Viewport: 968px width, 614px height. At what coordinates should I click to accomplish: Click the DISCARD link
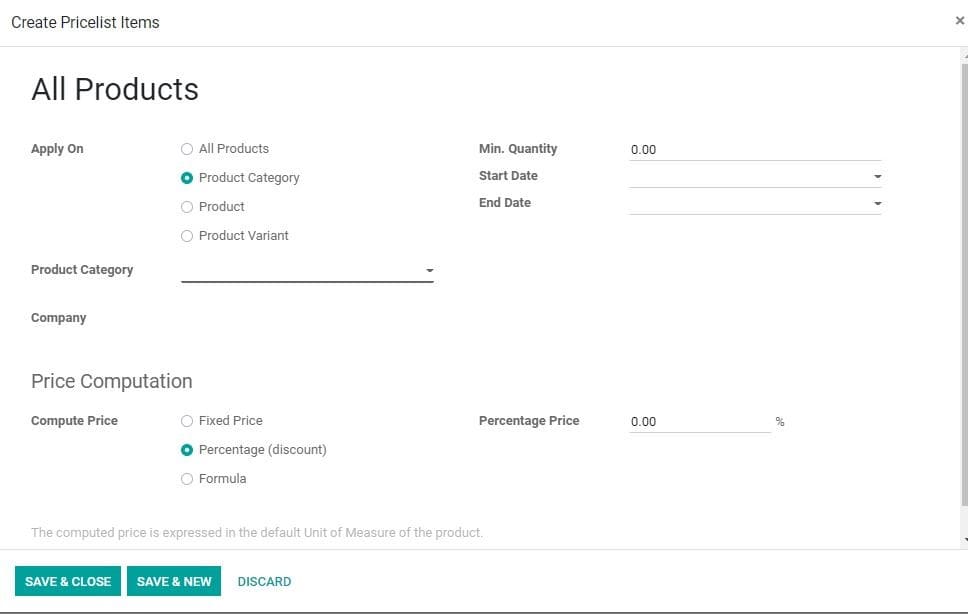pyautogui.click(x=264, y=581)
